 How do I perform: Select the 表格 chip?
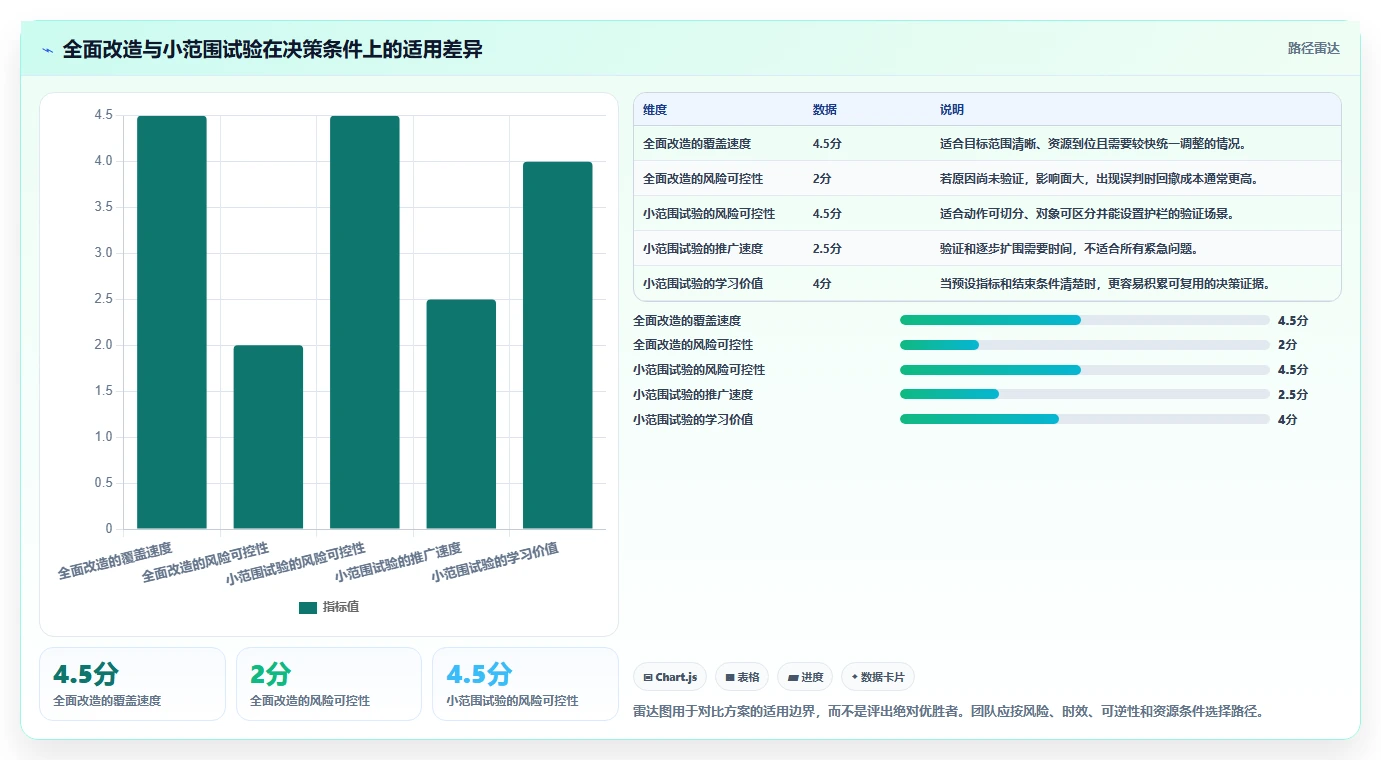(742, 677)
